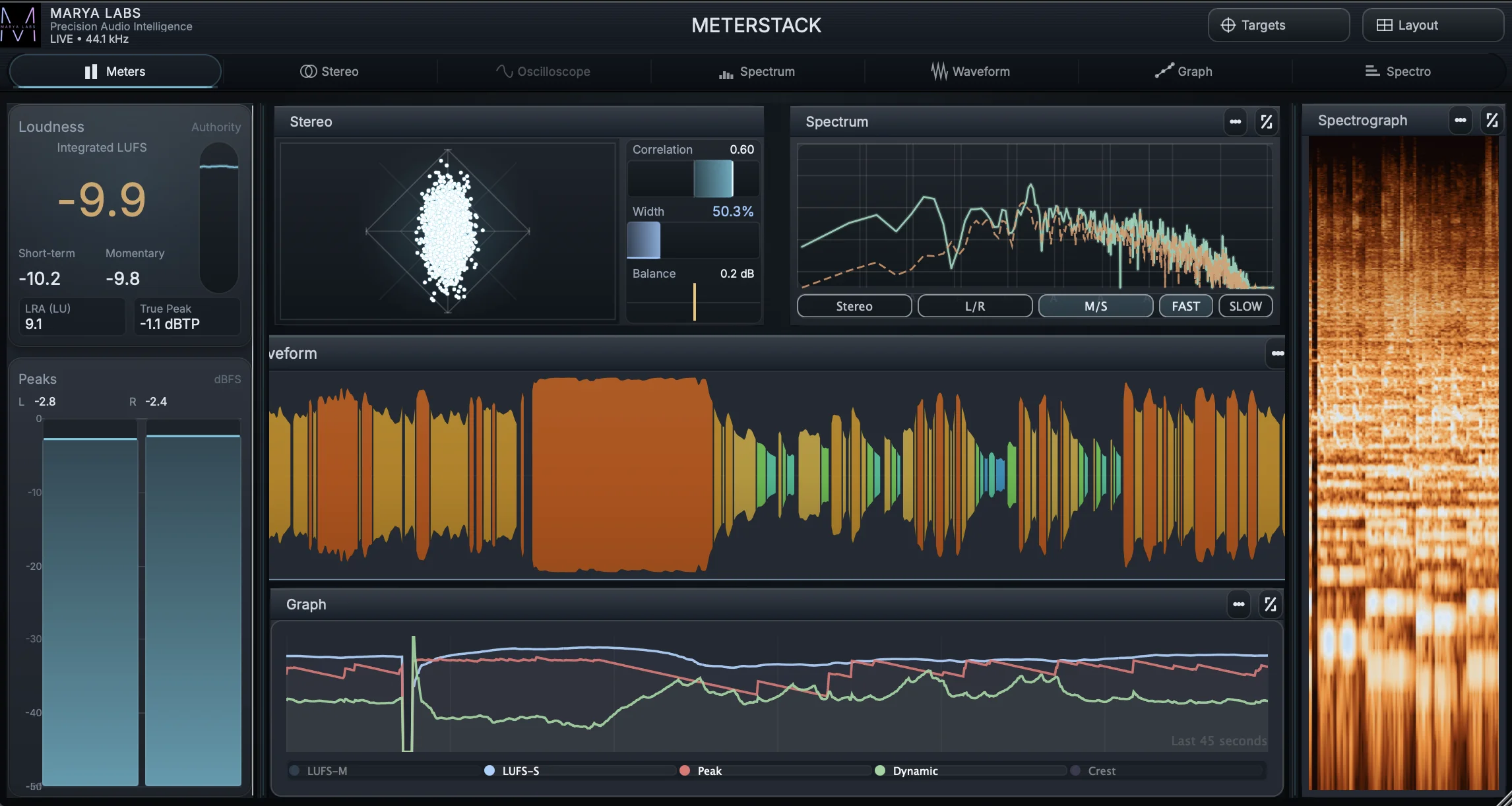Open the Spectrum panel options menu
The width and height of the screenshot is (1512, 806).
(1236, 121)
